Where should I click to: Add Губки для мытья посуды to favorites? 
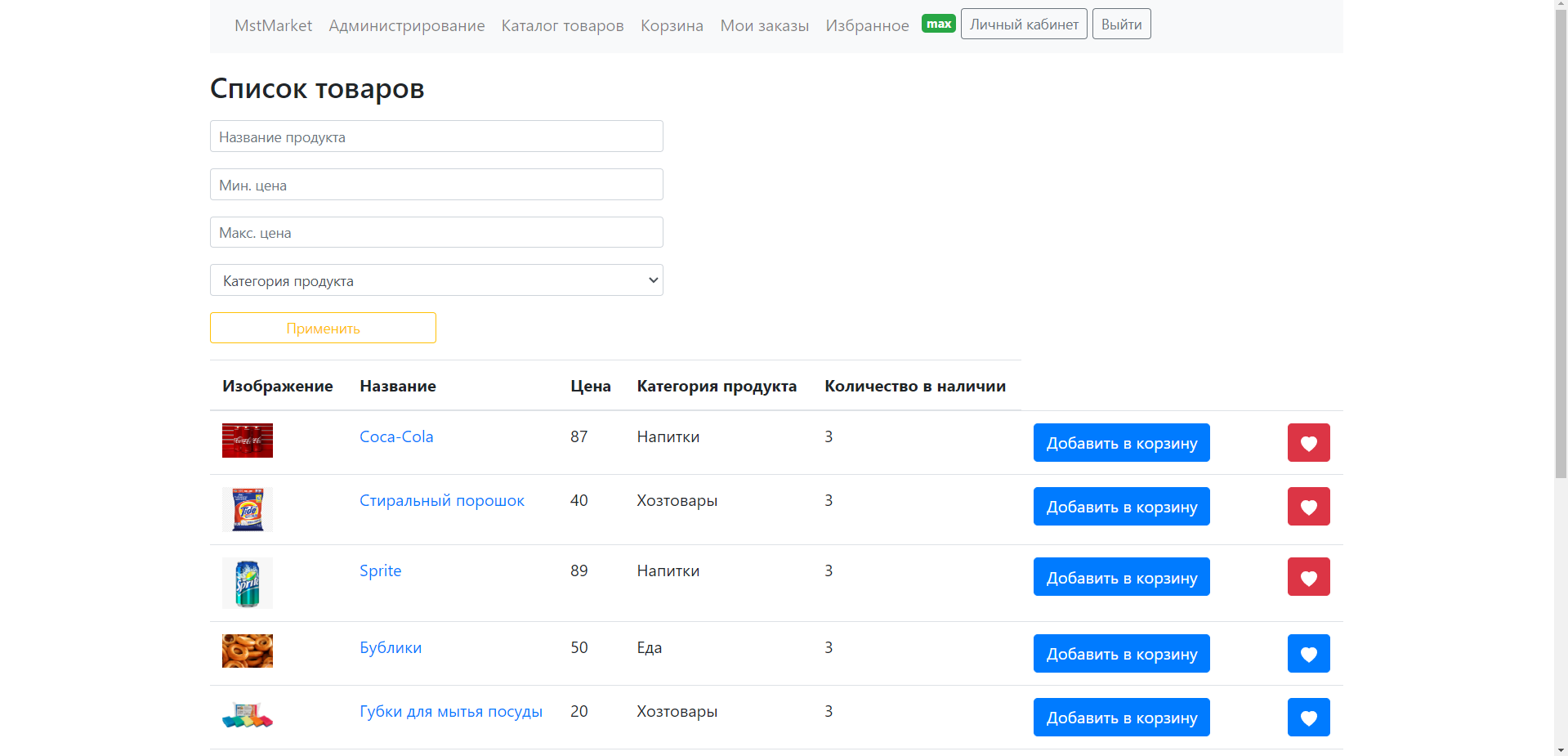tap(1308, 718)
